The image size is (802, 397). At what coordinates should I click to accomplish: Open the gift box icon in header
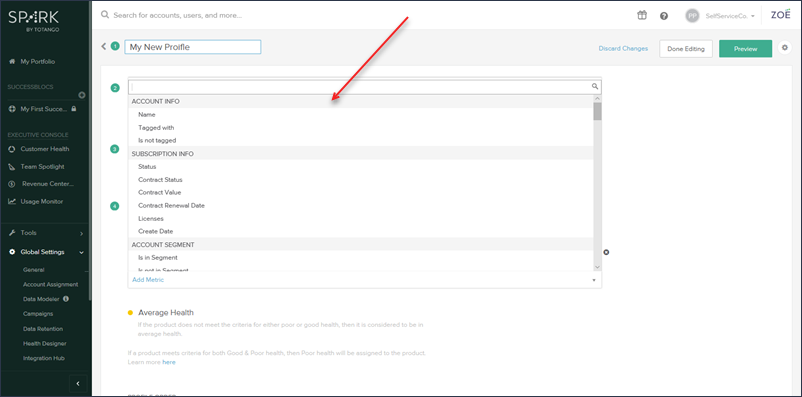(642, 15)
